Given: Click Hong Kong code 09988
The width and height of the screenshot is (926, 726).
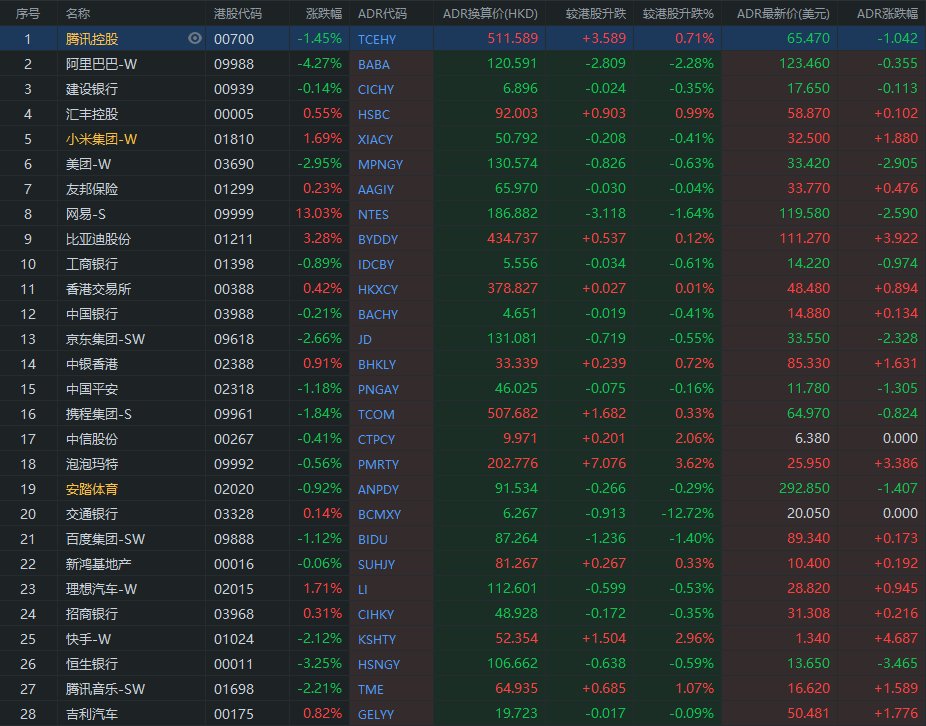Looking at the screenshot, I should coord(234,64).
